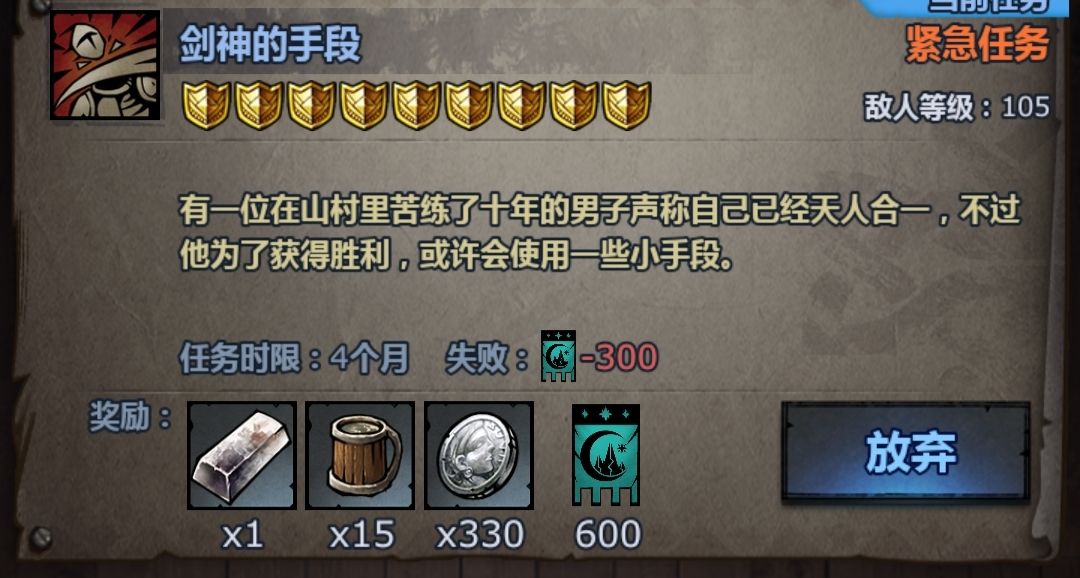Click the enemy level 105 text
Screen dimensions: 1080x578
957,107
